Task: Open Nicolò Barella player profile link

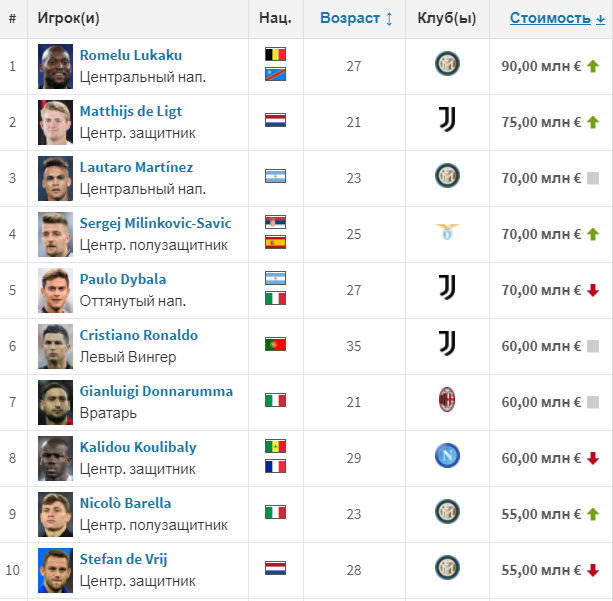Action: coord(125,503)
